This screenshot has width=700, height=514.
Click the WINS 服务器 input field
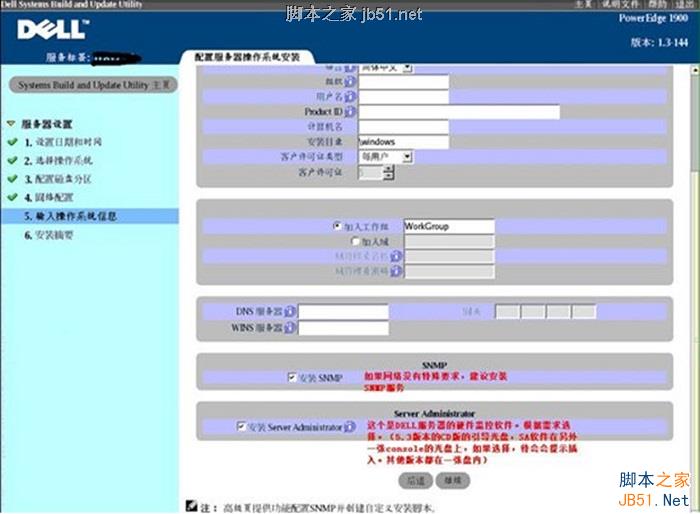click(343, 328)
